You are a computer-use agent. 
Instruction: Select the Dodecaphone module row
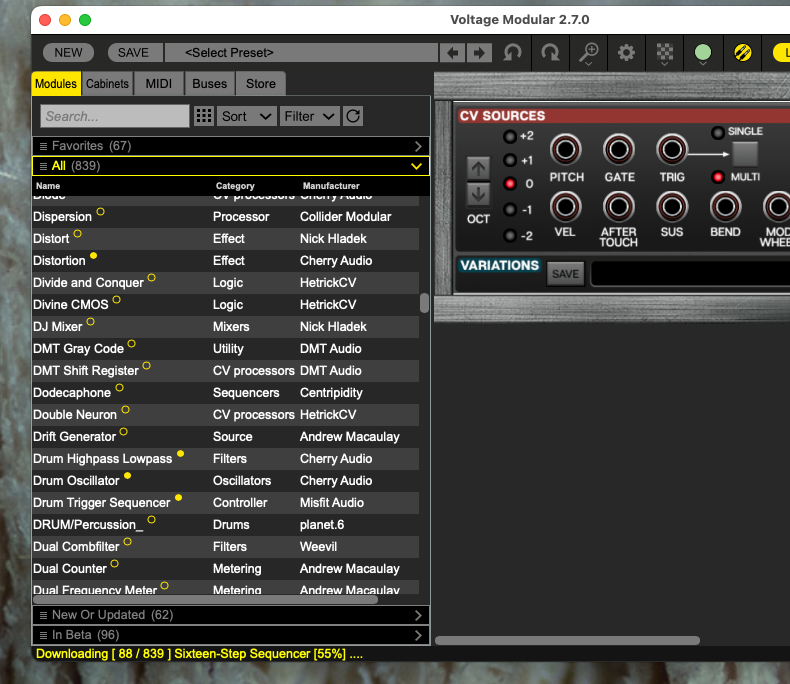pos(226,393)
